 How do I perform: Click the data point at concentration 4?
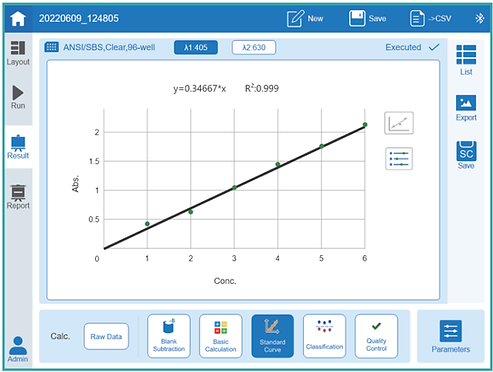click(x=278, y=164)
